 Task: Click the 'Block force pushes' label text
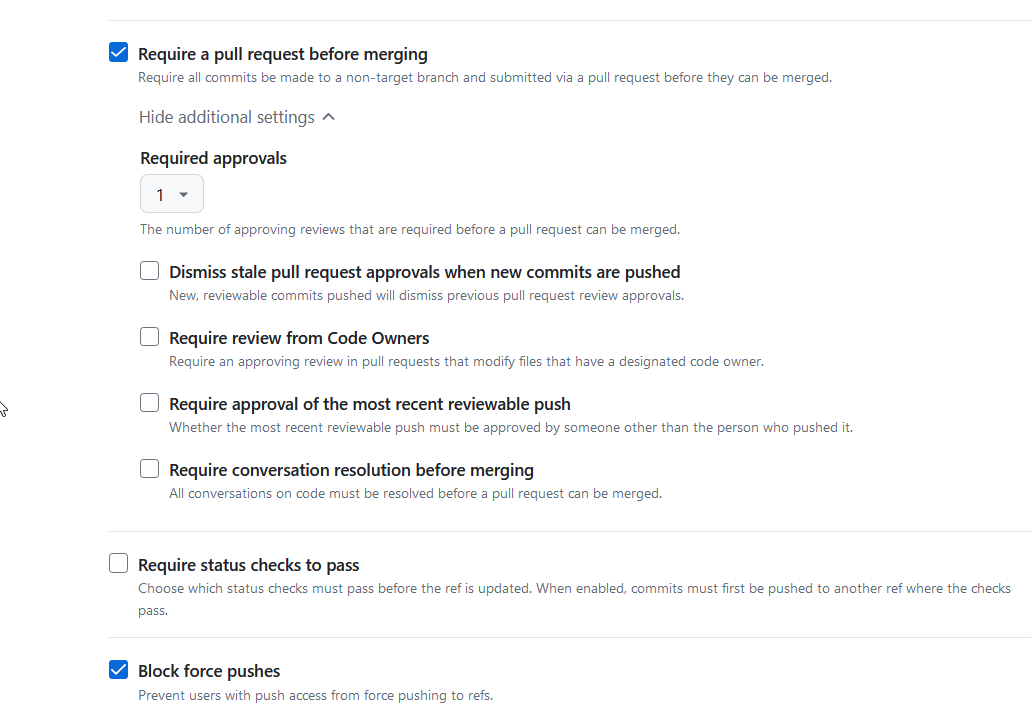(209, 671)
